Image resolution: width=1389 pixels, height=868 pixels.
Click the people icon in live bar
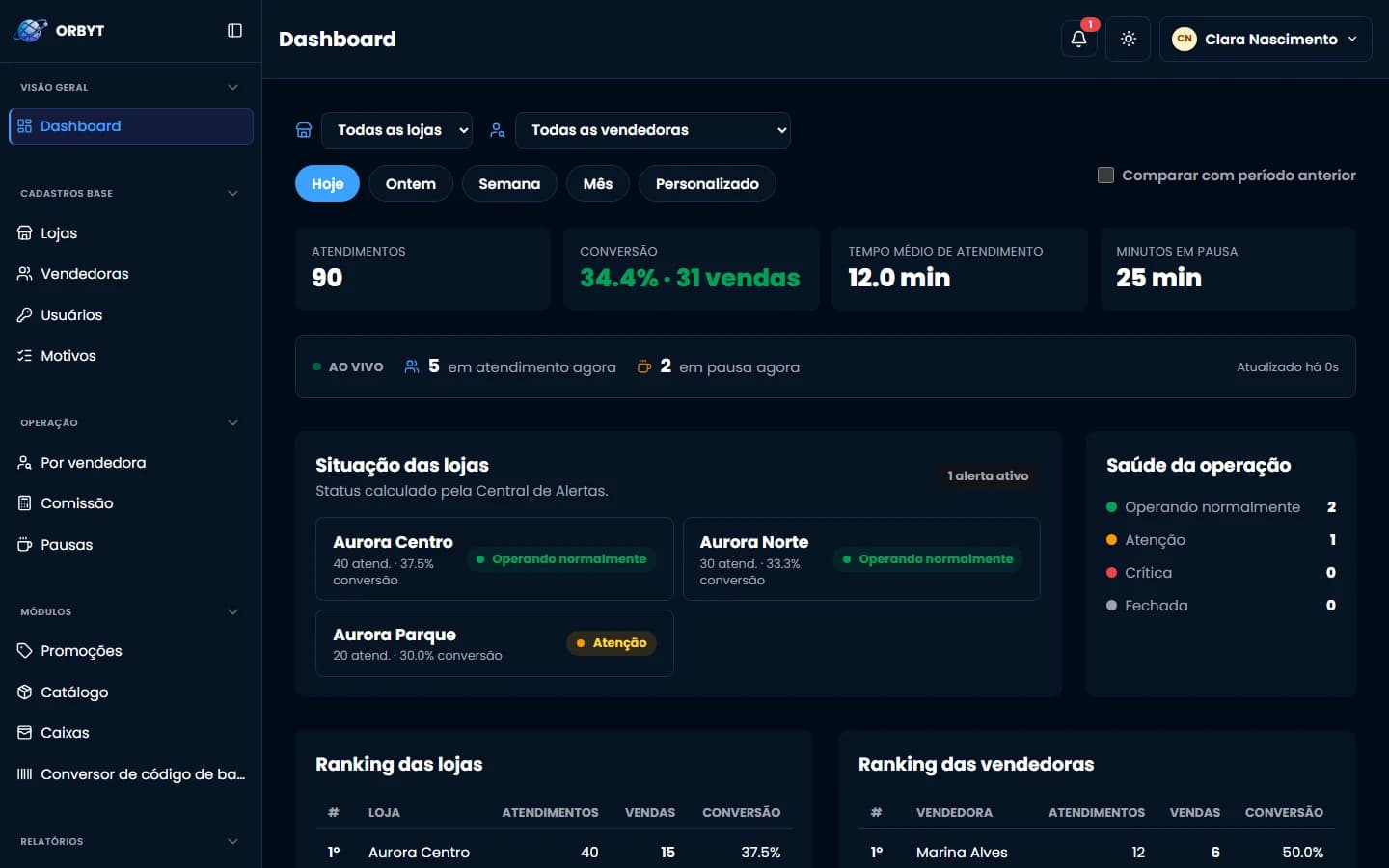[x=412, y=366]
